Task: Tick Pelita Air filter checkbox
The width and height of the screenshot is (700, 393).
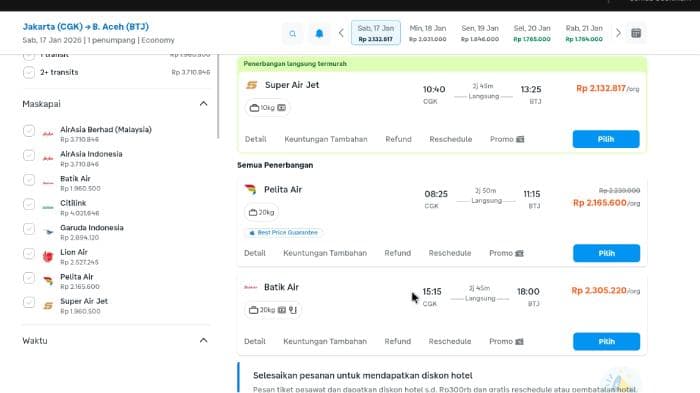Action: 29,278
